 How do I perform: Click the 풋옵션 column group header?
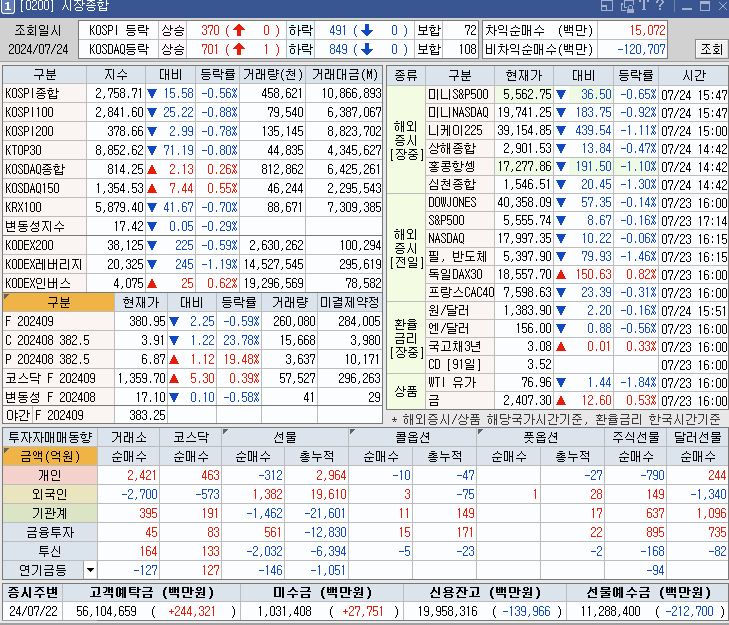click(541, 437)
